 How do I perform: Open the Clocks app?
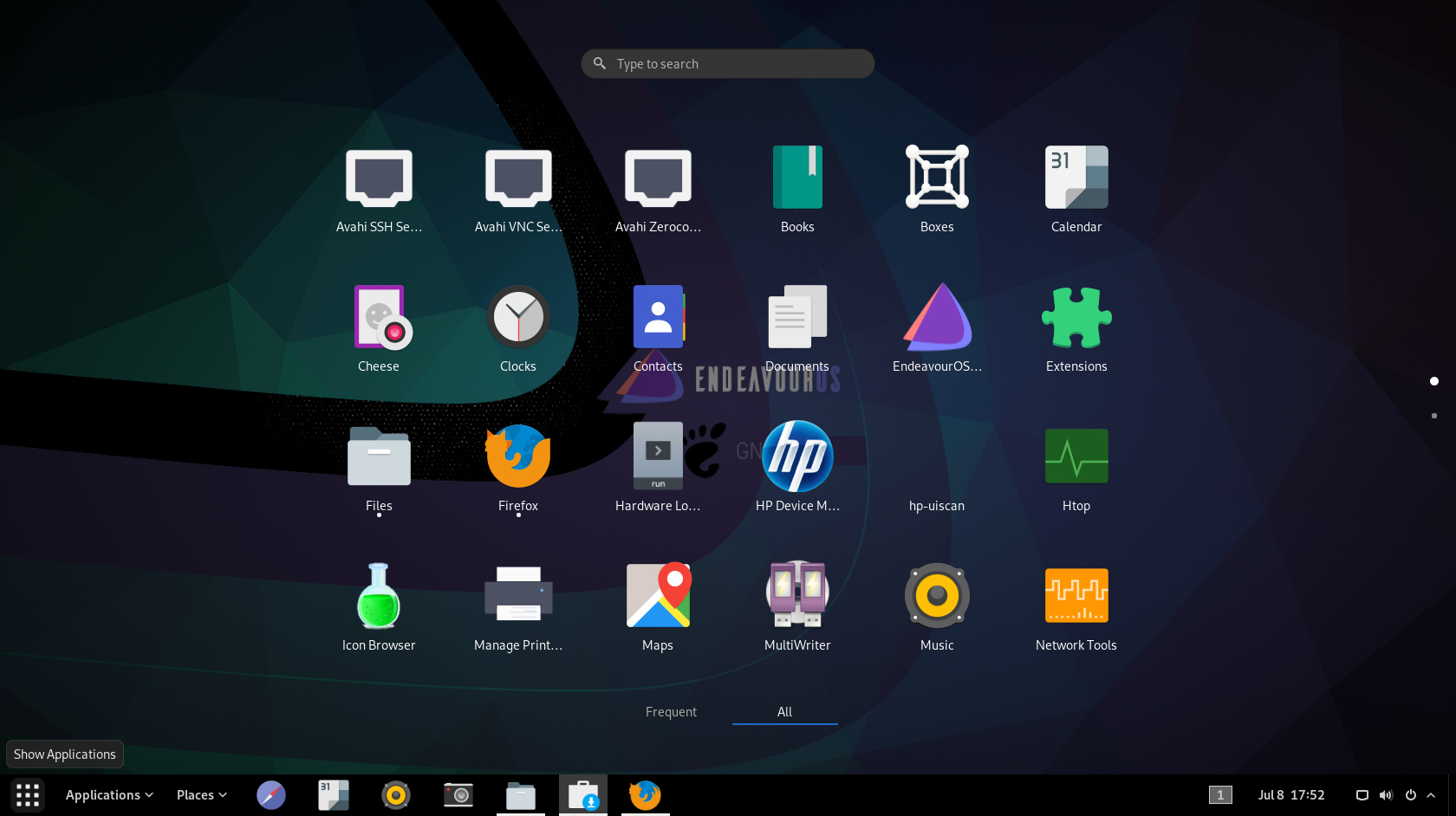coord(518,328)
